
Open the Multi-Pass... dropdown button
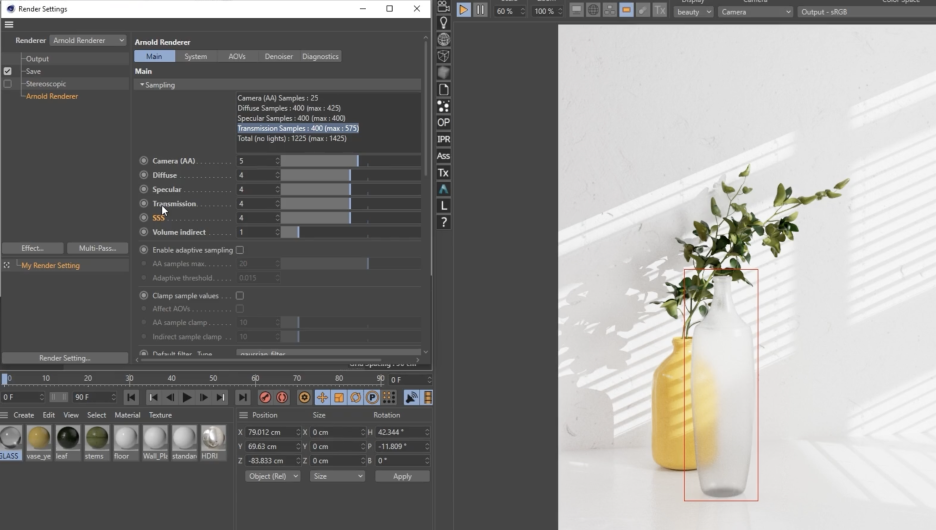tap(97, 248)
